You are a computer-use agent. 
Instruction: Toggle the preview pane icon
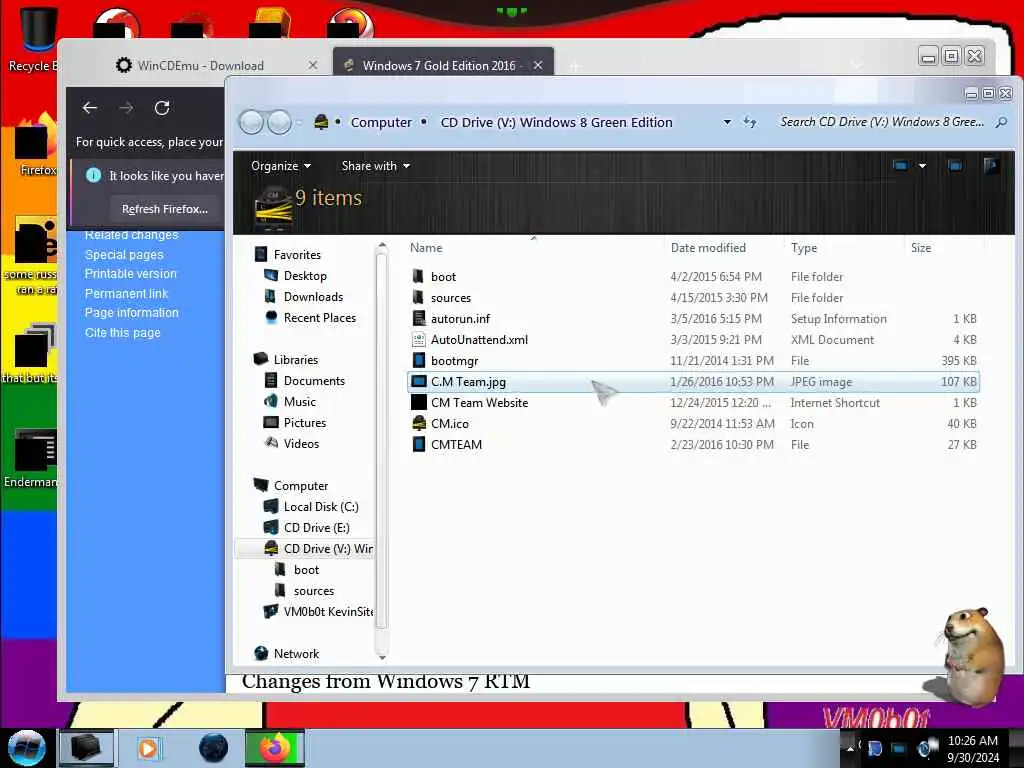coord(955,166)
